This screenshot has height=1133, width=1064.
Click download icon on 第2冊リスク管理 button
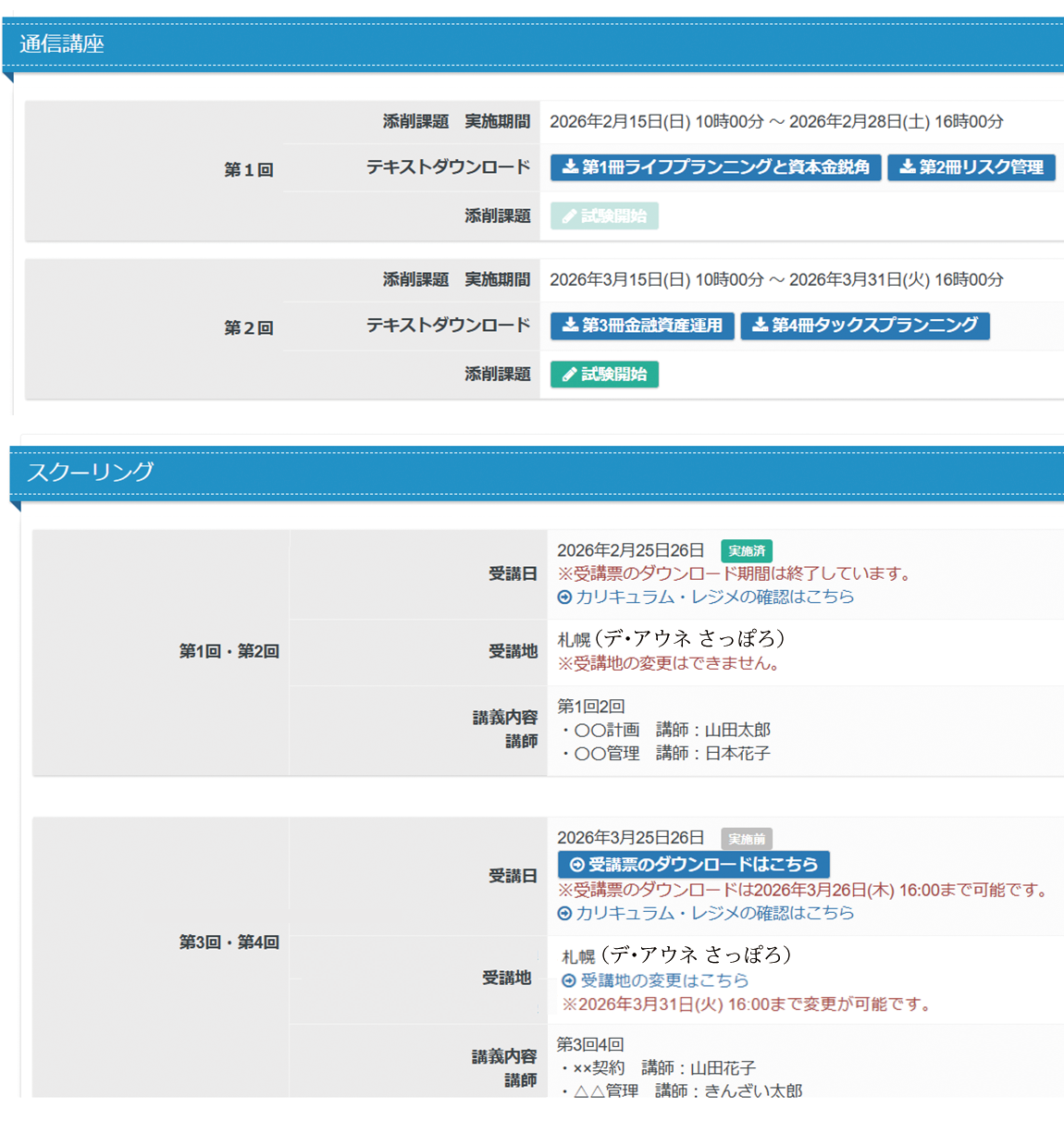coord(908,166)
